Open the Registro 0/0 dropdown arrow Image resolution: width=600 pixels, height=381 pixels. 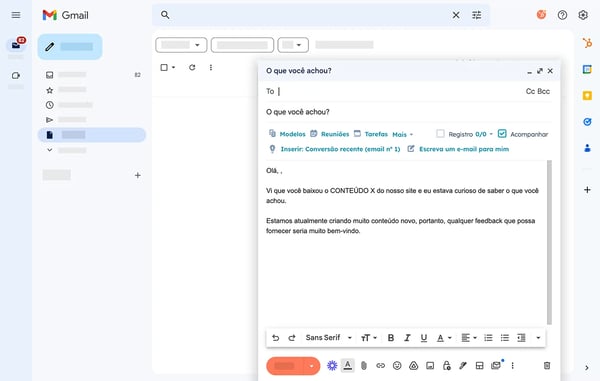(491, 134)
